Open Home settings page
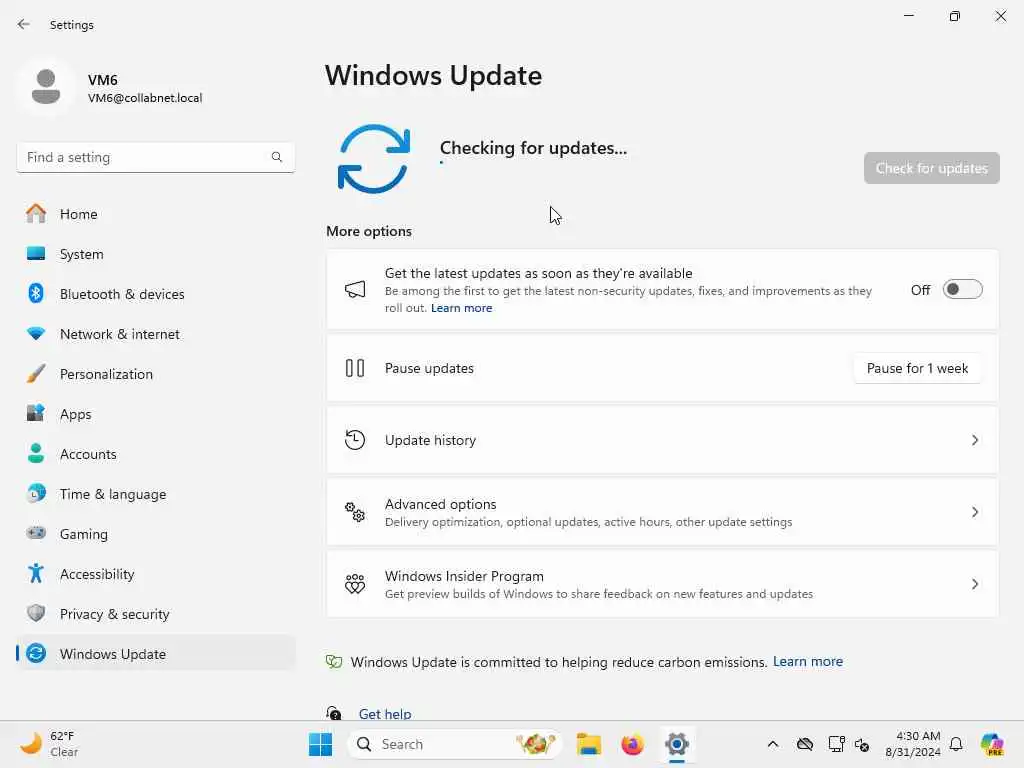The image size is (1024, 768). click(155, 214)
